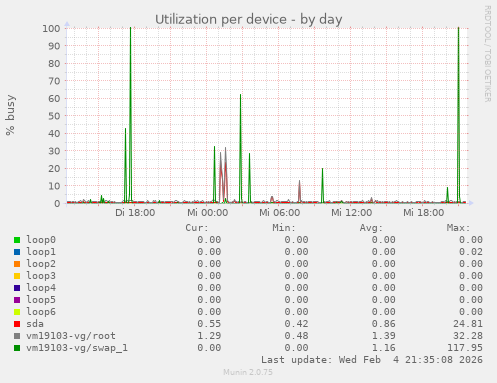Screen dimensions: 497x383
Task: Select the 'vm19103-vg/swap_1' legend label
Action: (x=77, y=348)
